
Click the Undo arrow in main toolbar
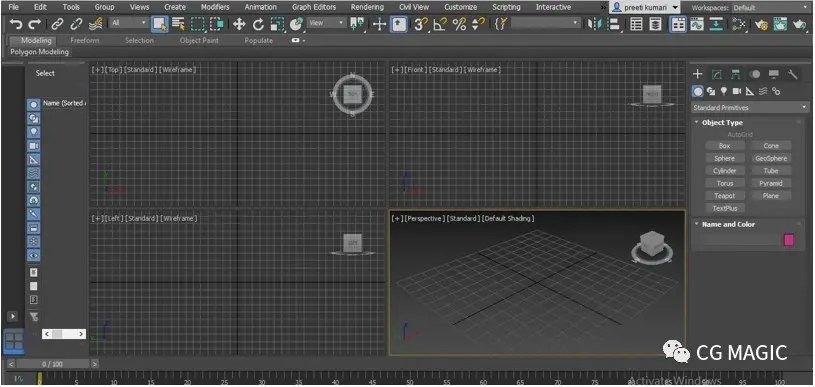[x=16, y=24]
